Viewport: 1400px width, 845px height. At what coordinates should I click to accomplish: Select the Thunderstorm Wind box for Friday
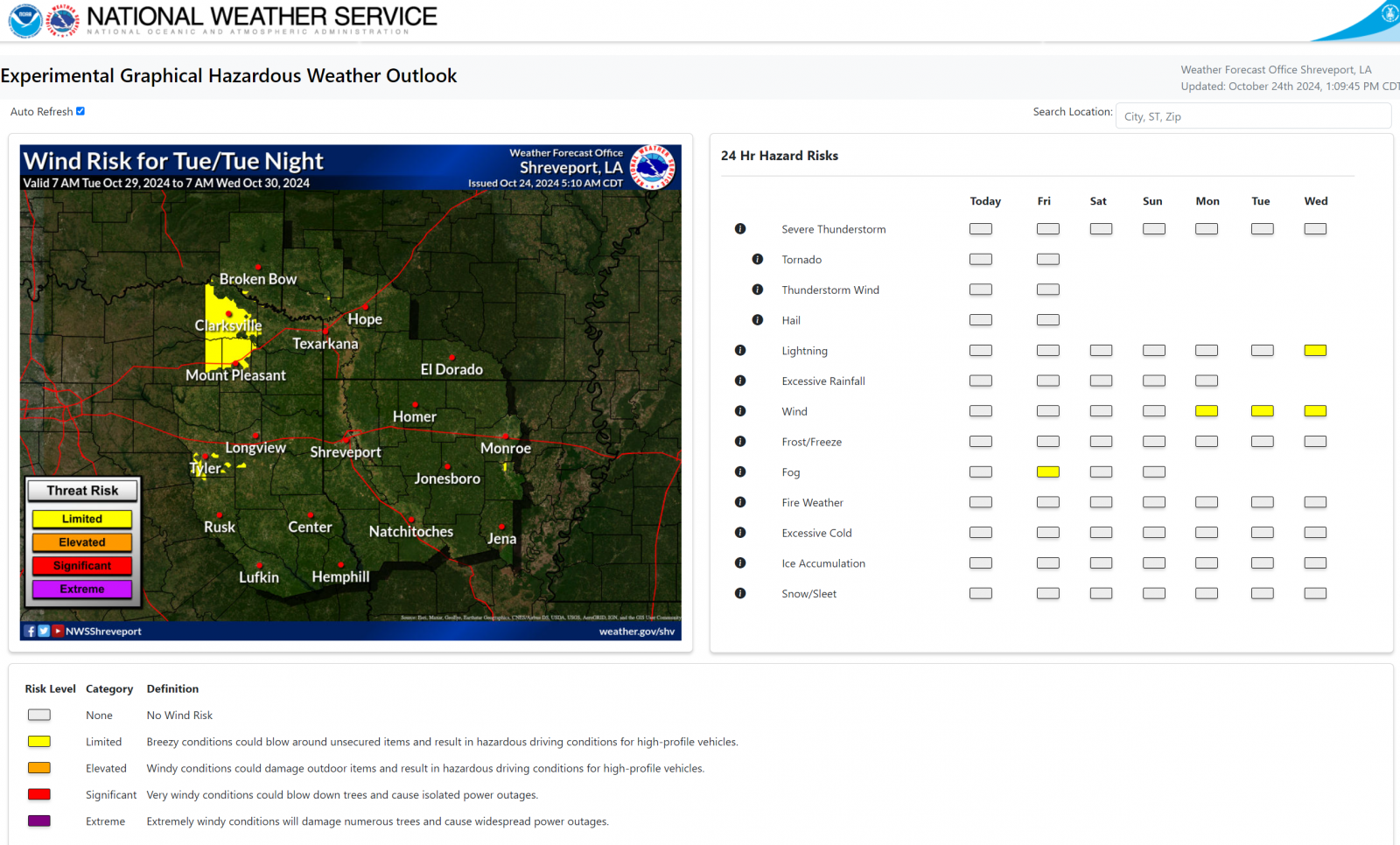click(1048, 290)
